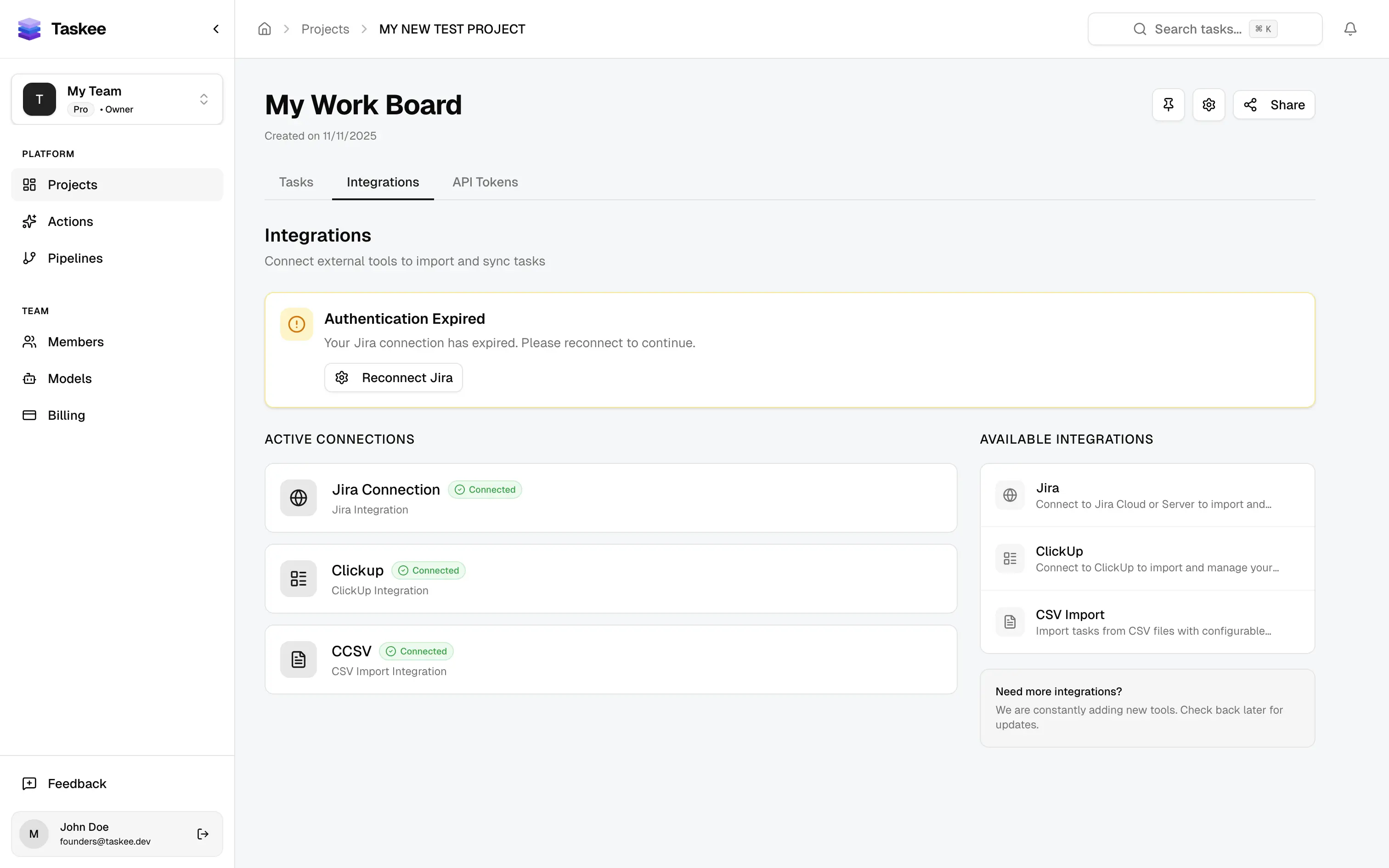Click the Reconnect Jira button
Image resolution: width=1389 pixels, height=868 pixels.
point(393,377)
